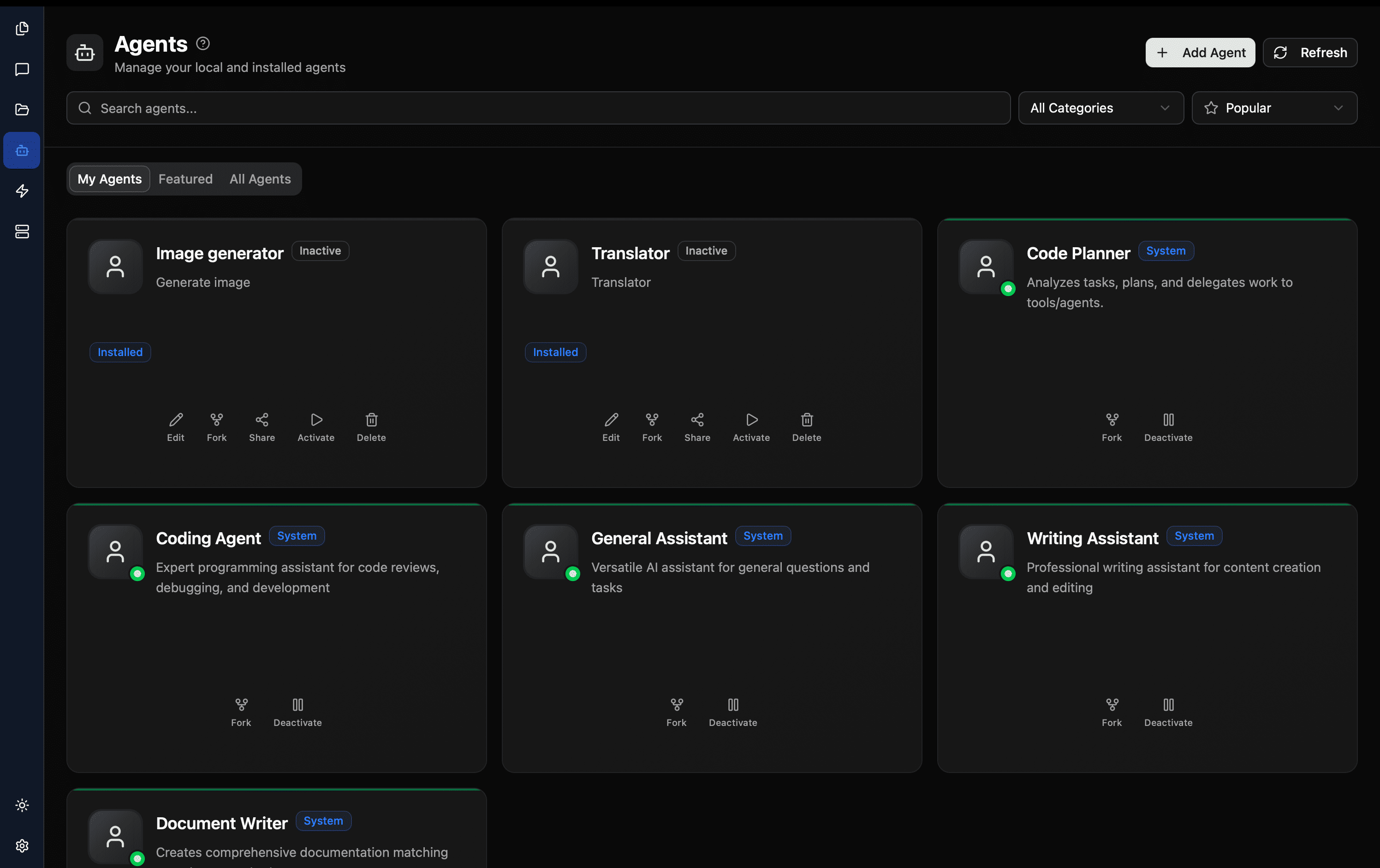The image size is (1380, 868).
Task: Share the Image generator agent
Action: pyautogui.click(x=262, y=426)
